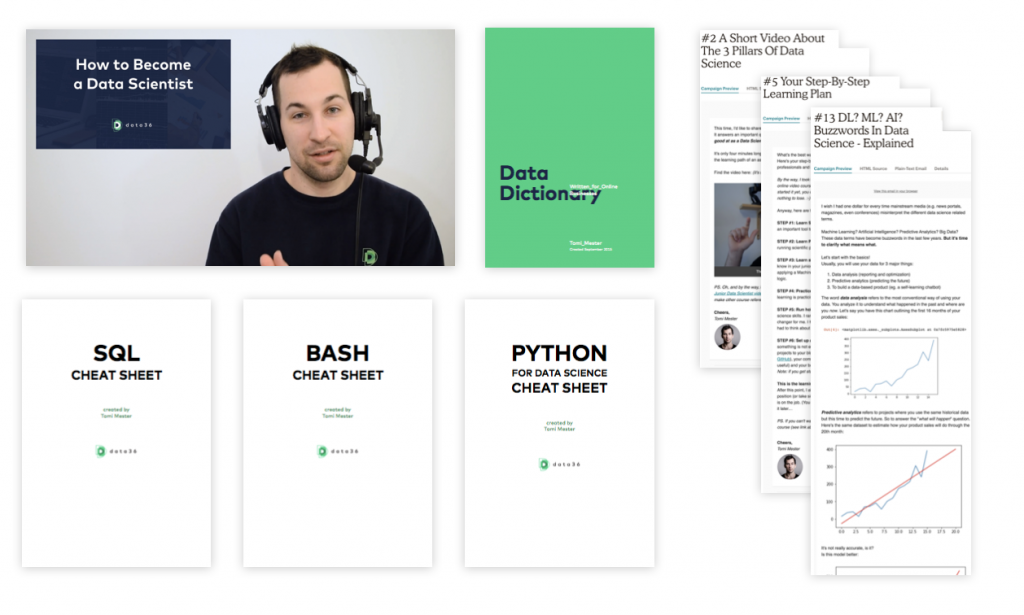The height and width of the screenshot is (615, 1024).
Task: Select Campaign Preview tab in the #13 email
Action: point(833,168)
